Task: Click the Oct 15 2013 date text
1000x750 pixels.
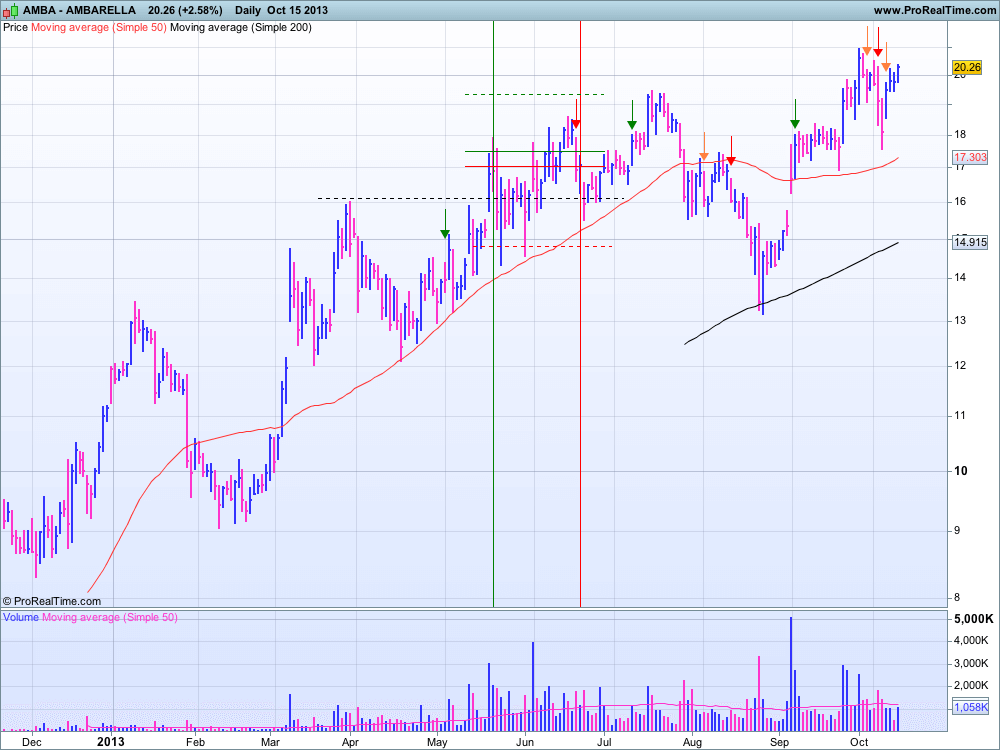Action: coord(297,10)
